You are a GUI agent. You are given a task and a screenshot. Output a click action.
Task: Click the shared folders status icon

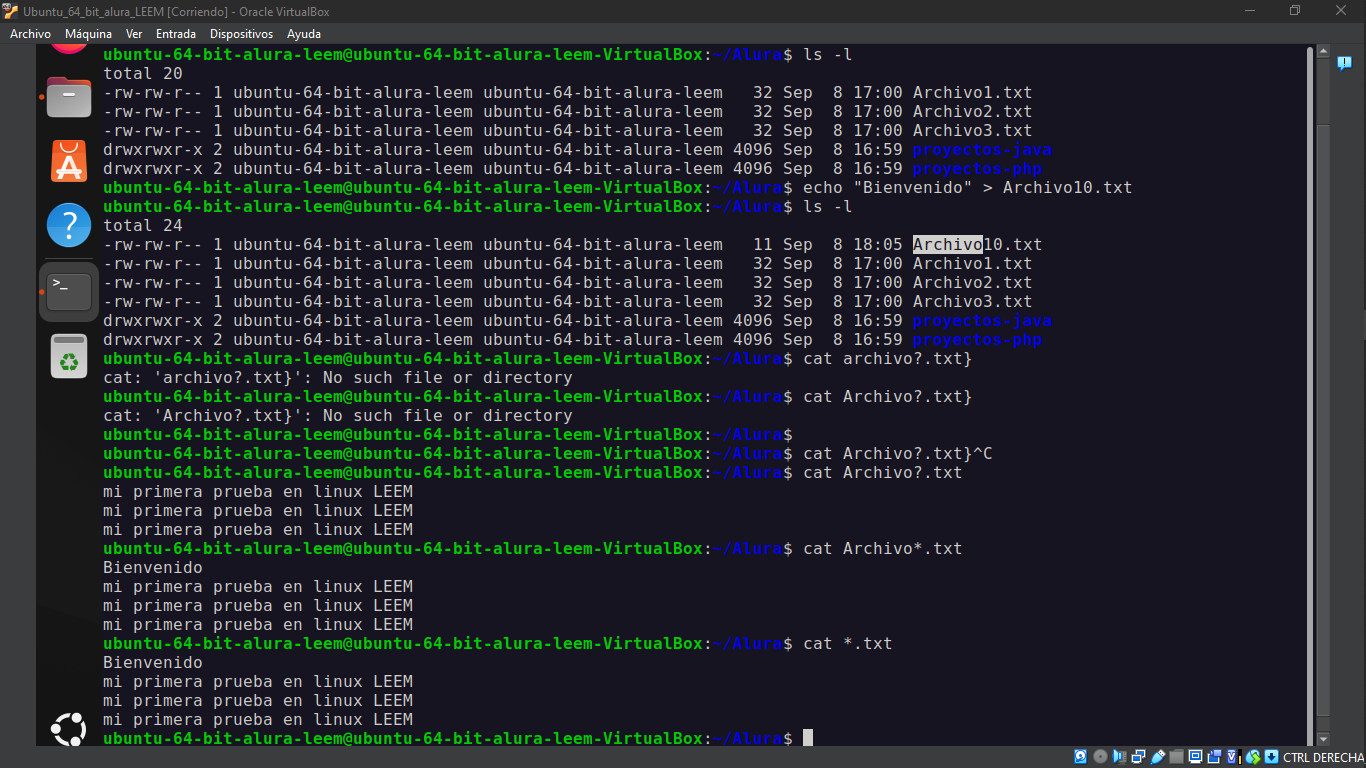(1177, 757)
